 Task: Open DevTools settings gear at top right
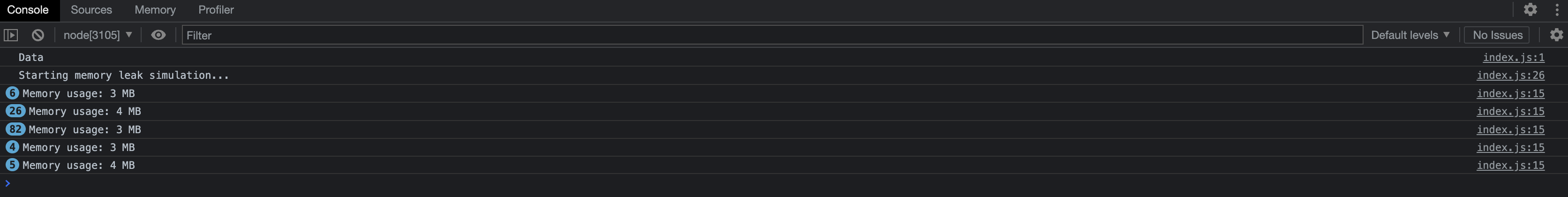coord(1530,10)
